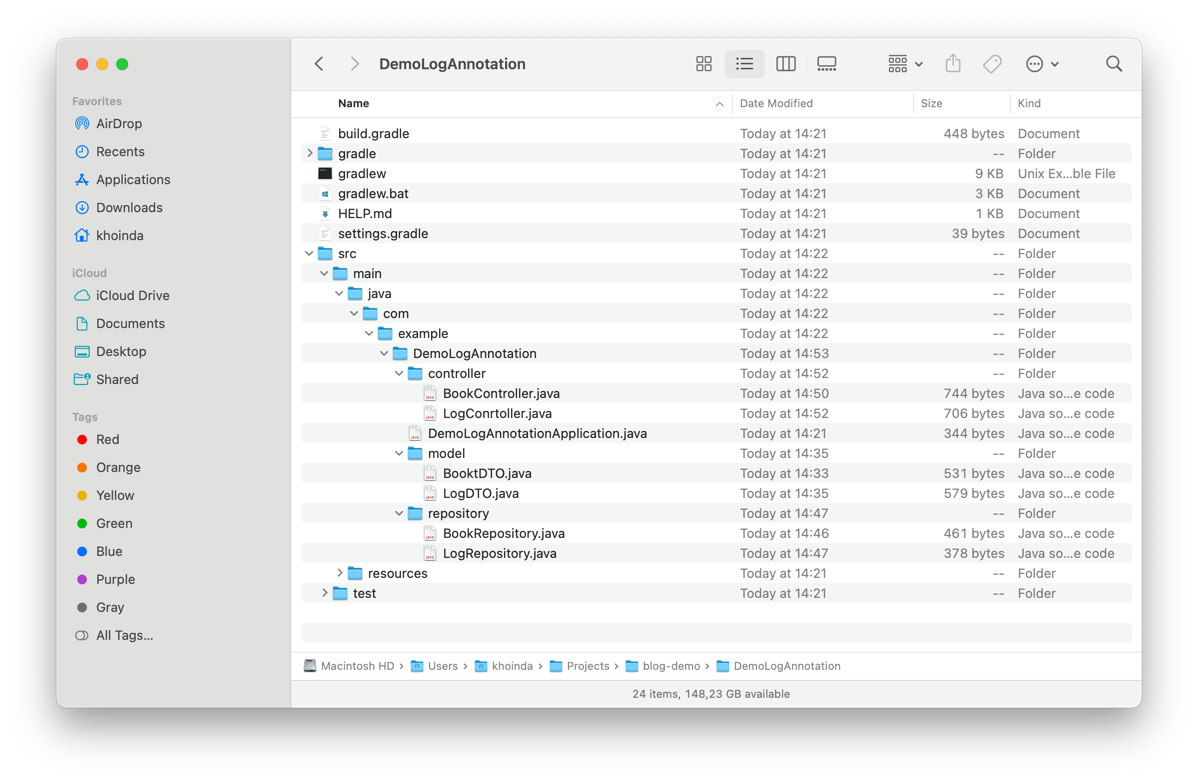Open the search magnifier icon
The image size is (1198, 782).
coord(1114,64)
